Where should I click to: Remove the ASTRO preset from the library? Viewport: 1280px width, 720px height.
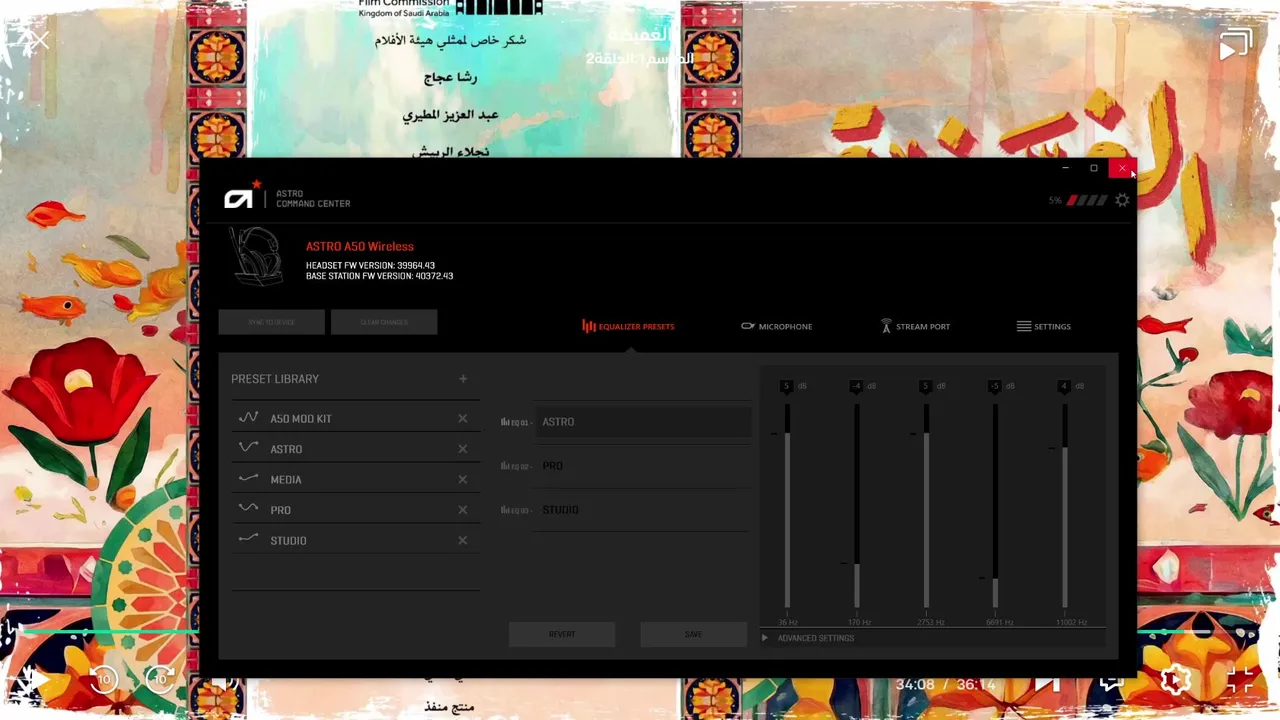click(x=463, y=449)
